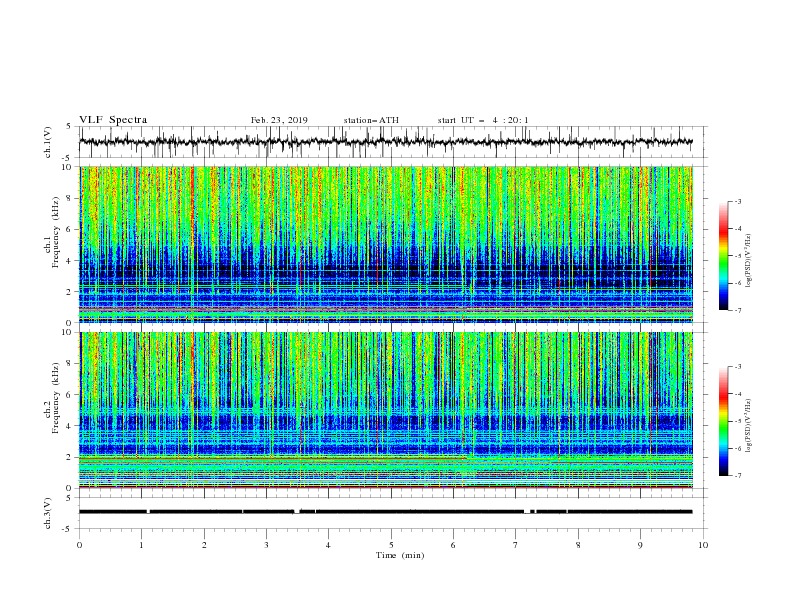This screenshot has height=612, width=792.
Task: Click the "station=ATH" header text
Action: pos(371,120)
